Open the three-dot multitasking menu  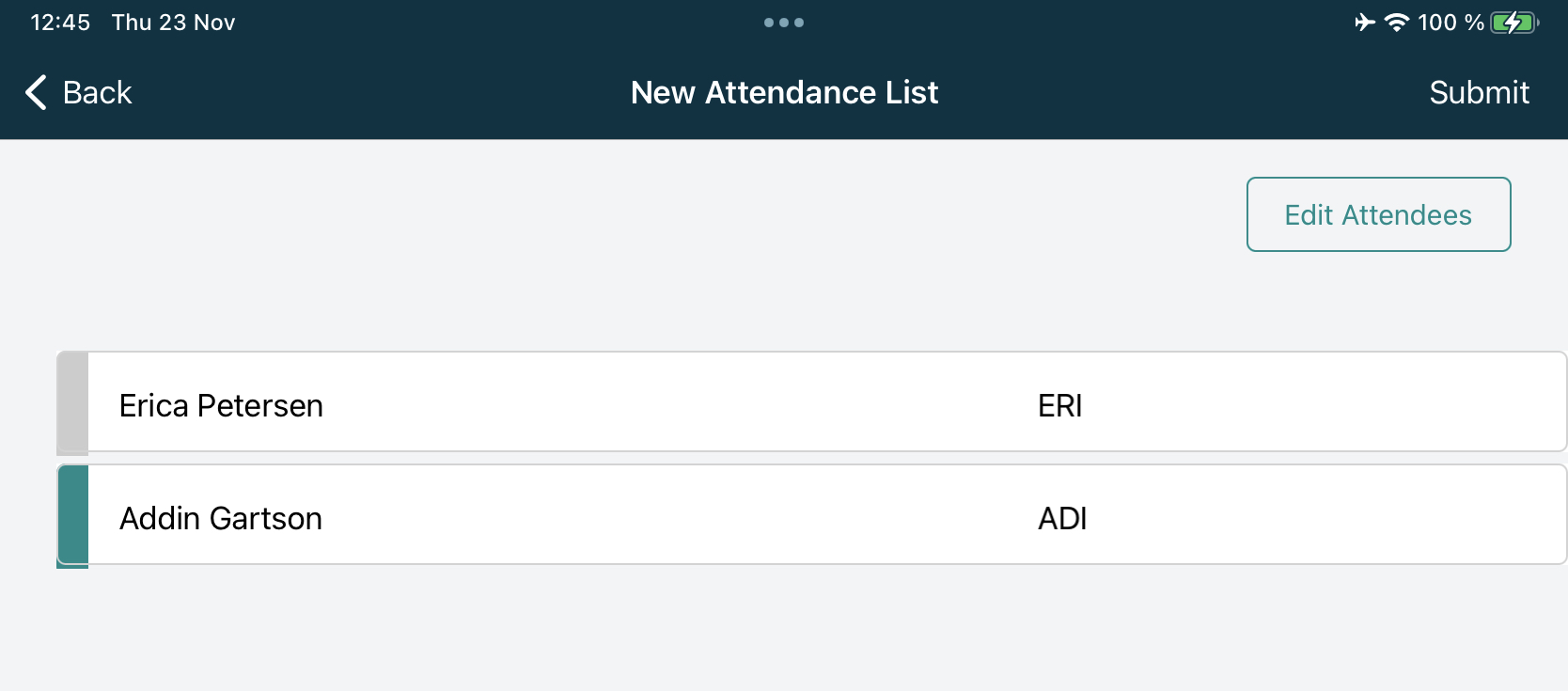click(x=784, y=23)
